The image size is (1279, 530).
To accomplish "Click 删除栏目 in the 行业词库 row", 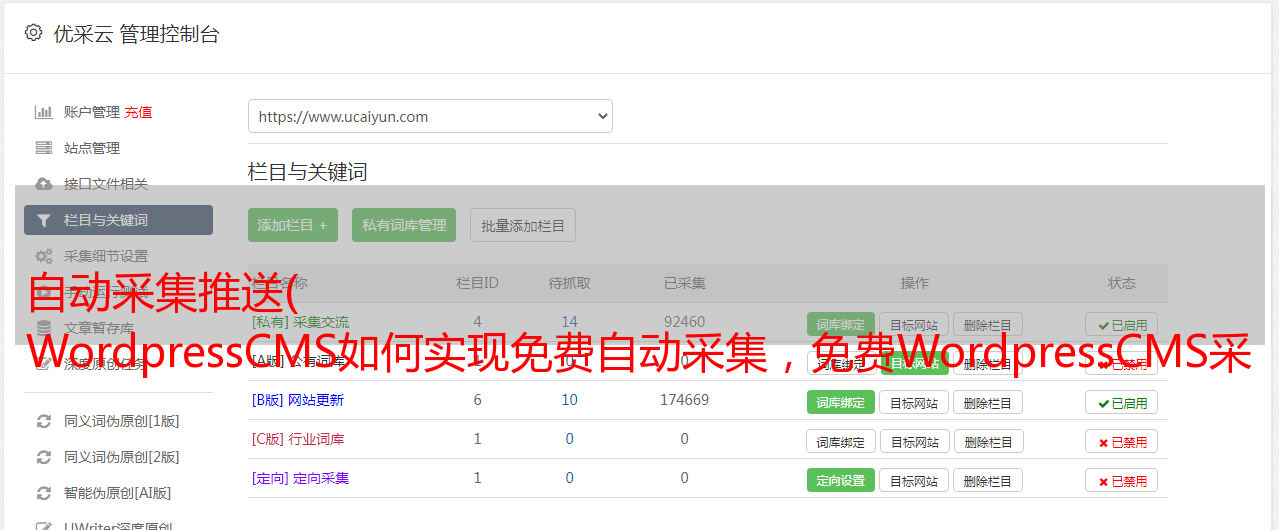I will [988, 441].
